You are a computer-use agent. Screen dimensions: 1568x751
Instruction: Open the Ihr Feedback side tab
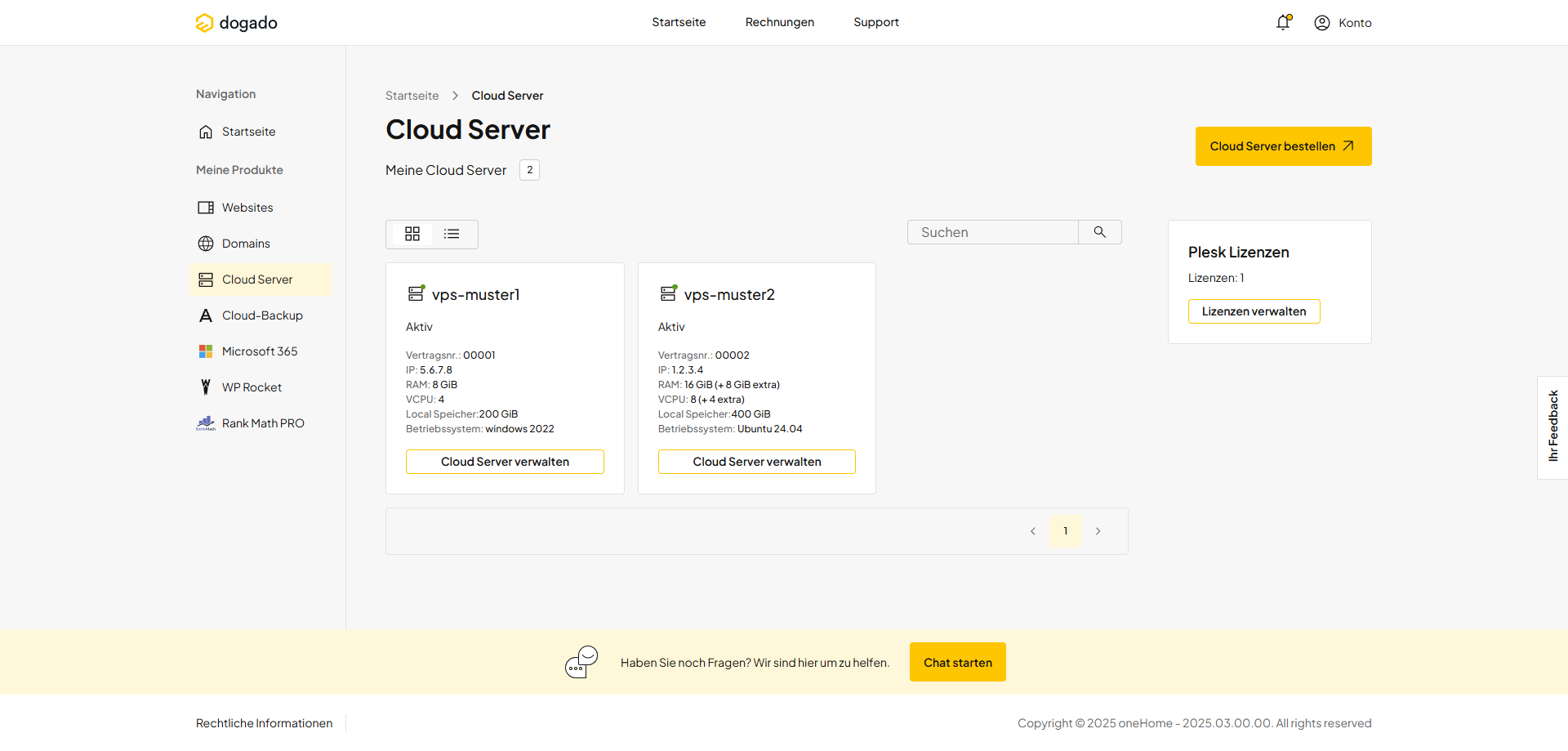pyautogui.click(x=1552, y=427)
